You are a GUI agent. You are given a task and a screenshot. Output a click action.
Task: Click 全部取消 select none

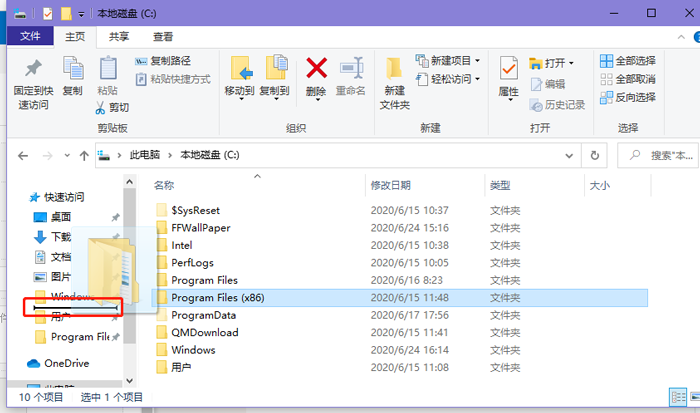click(x=628, y=79)
